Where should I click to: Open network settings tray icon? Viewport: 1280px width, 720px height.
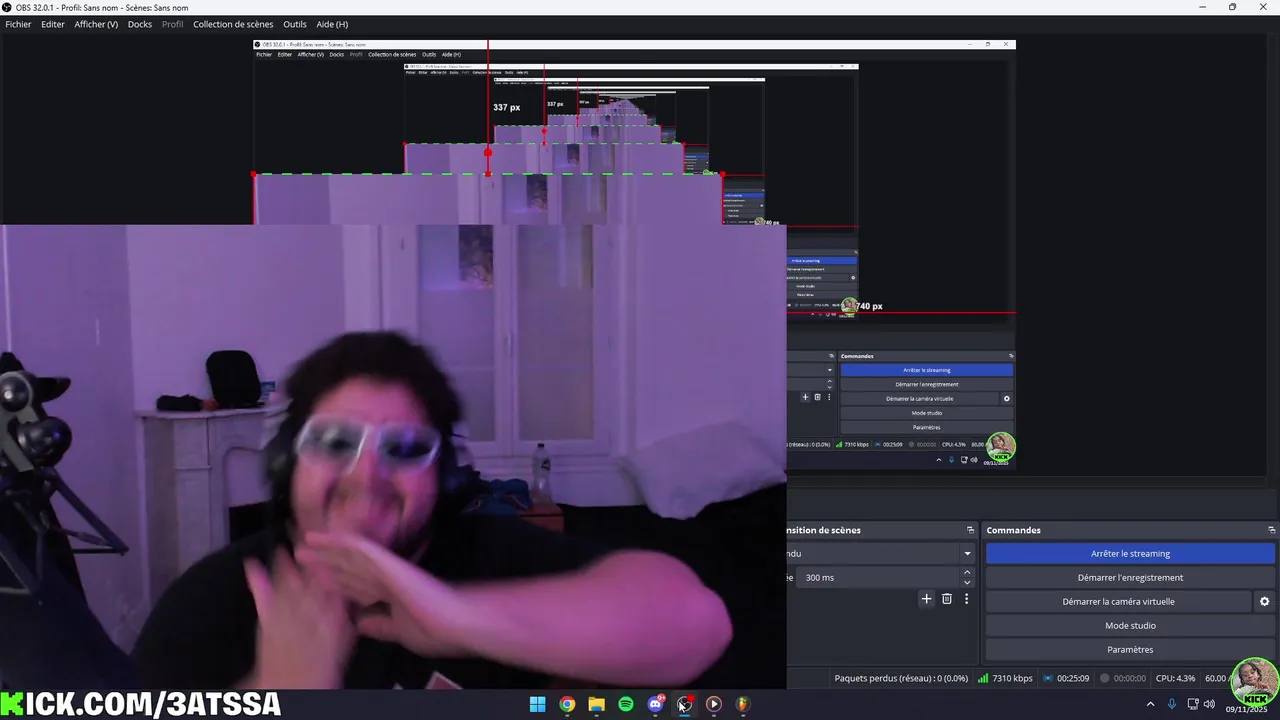1193,704
